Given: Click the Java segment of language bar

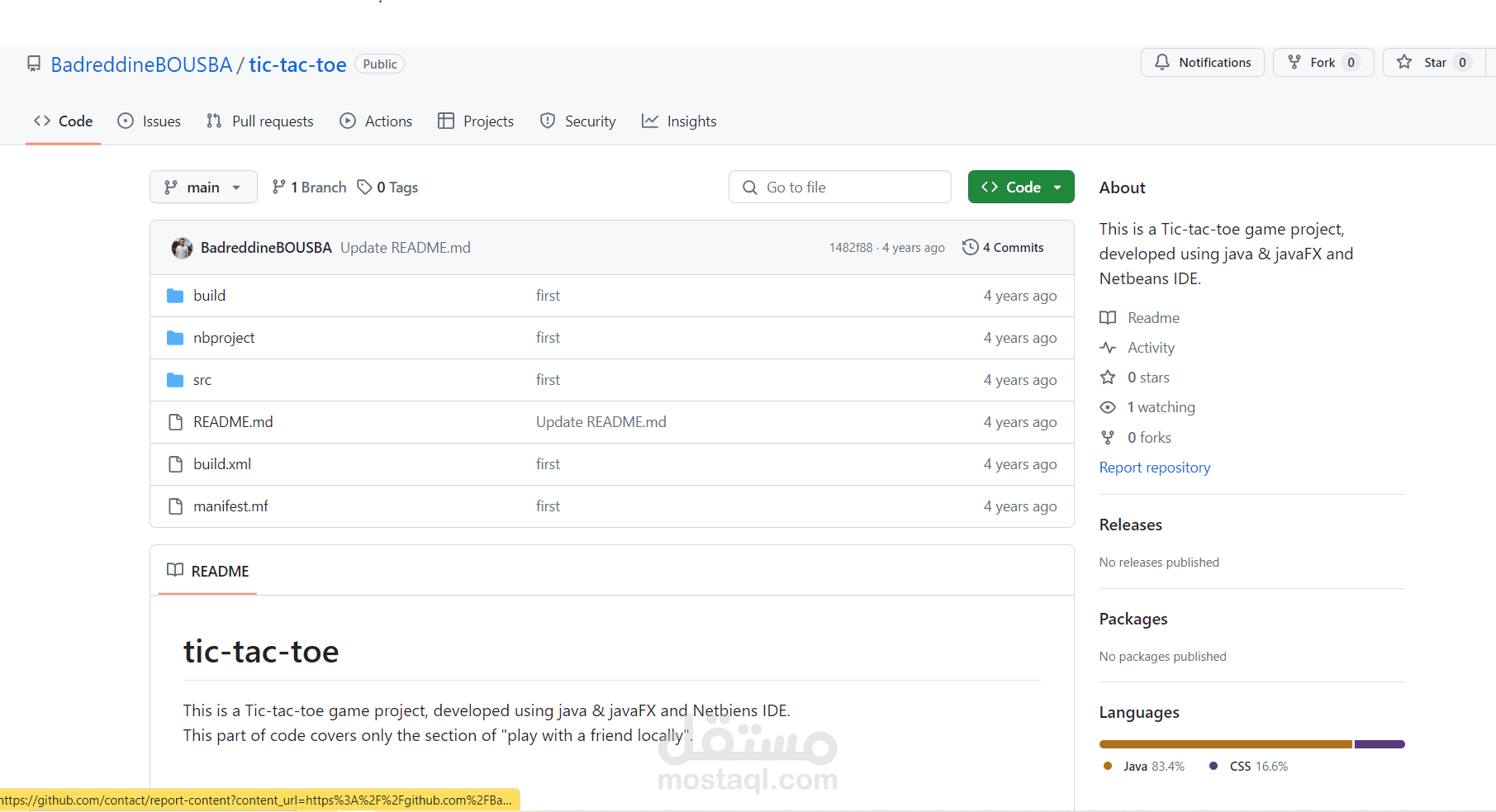Looking at the screenshot, I should tap(1226, 744).
